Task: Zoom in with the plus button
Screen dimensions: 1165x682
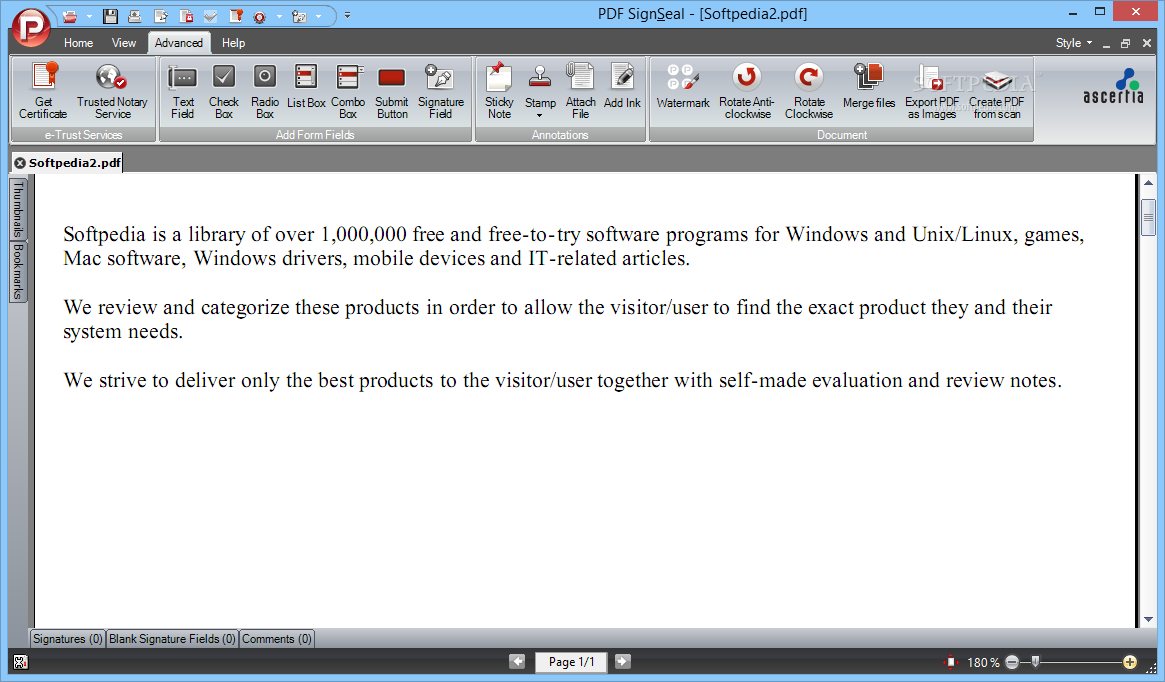Action: (x=1130, y=662)
